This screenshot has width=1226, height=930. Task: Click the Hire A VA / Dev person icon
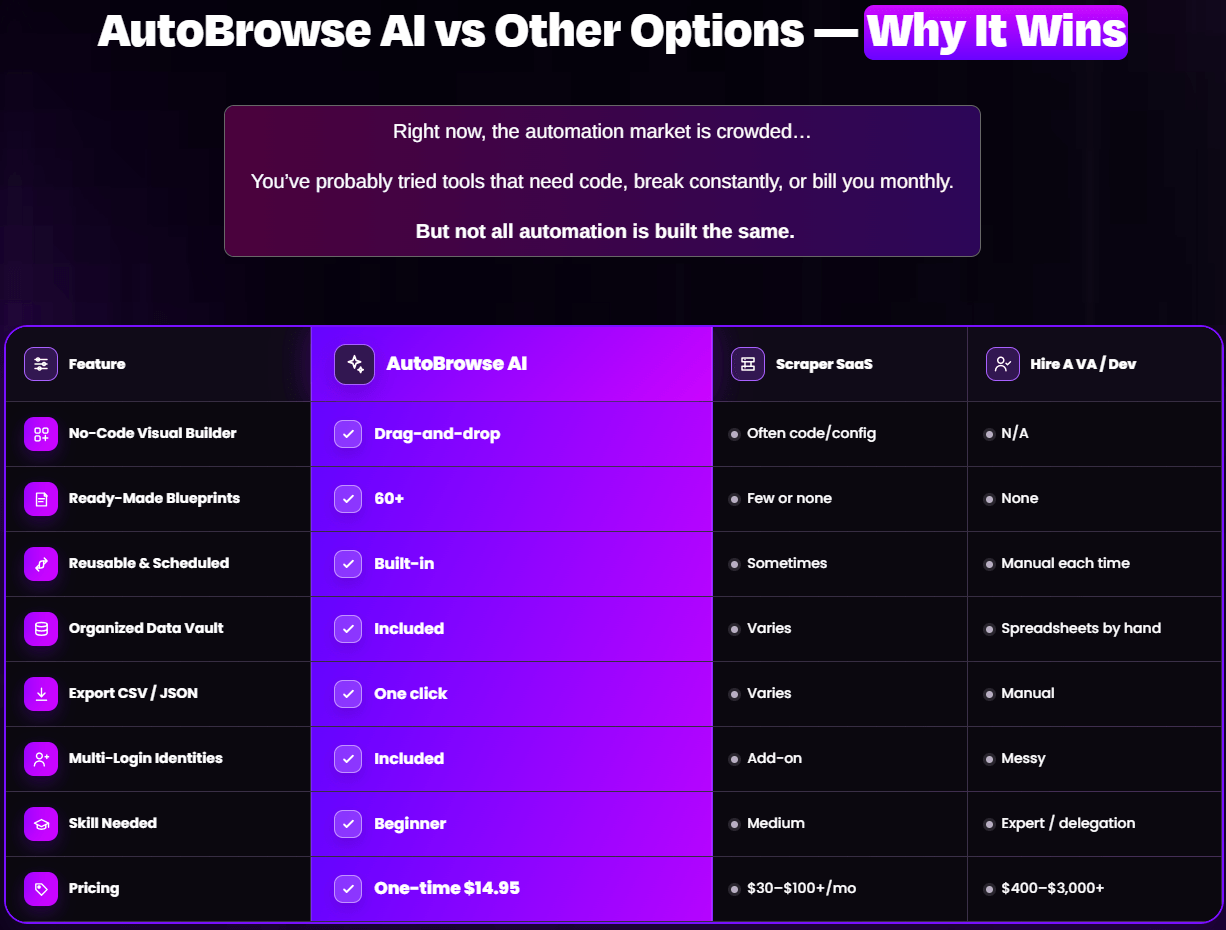tap(1003, 364)
